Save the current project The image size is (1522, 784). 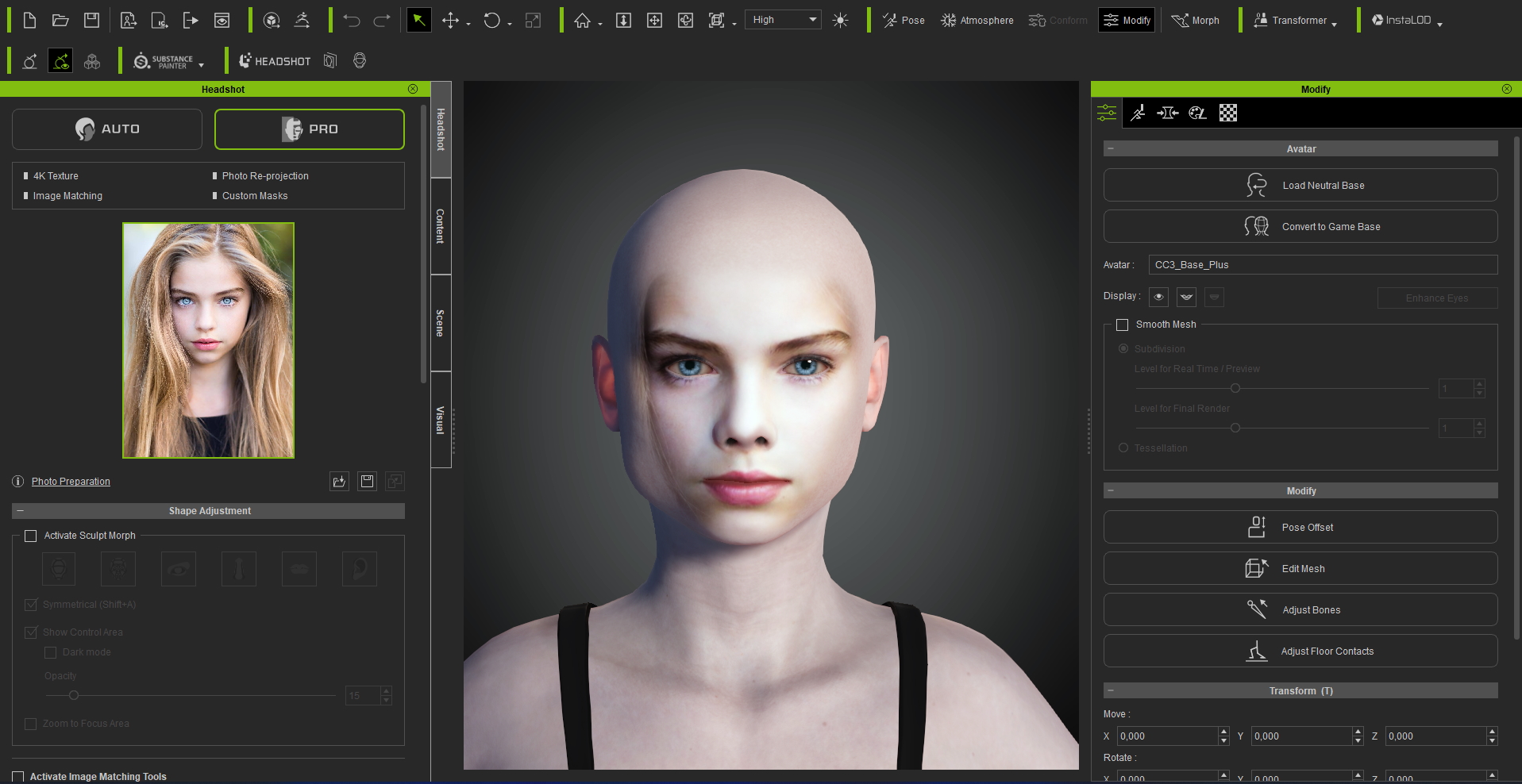(92, 21)
